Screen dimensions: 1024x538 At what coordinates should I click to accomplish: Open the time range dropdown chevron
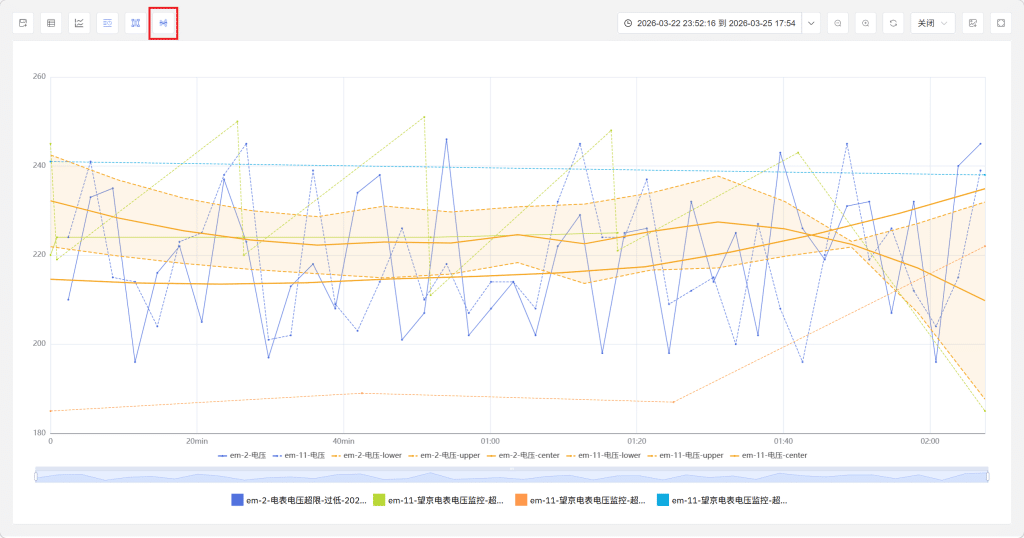pos(811,23)
